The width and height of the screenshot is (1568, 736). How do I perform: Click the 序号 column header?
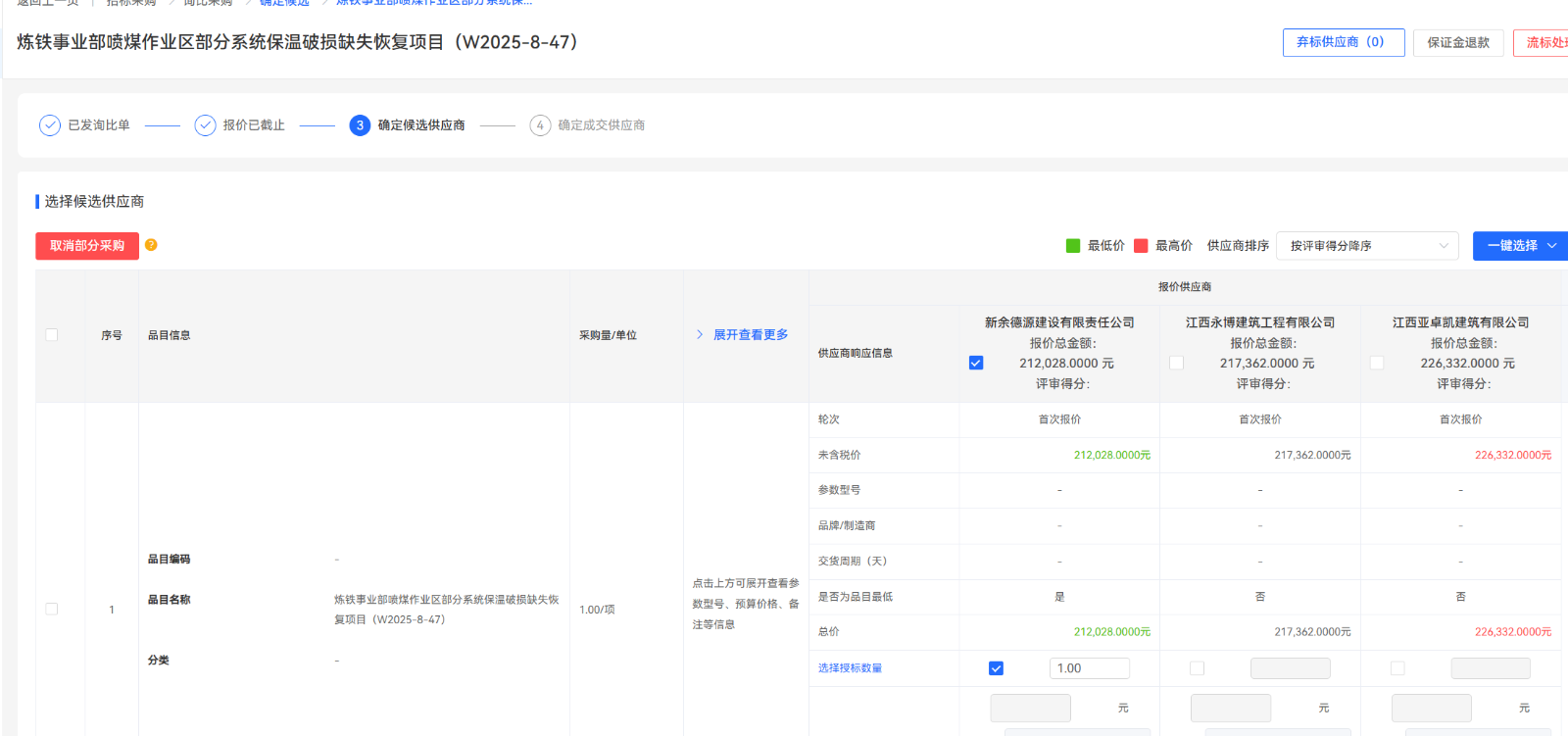(112, 335)
